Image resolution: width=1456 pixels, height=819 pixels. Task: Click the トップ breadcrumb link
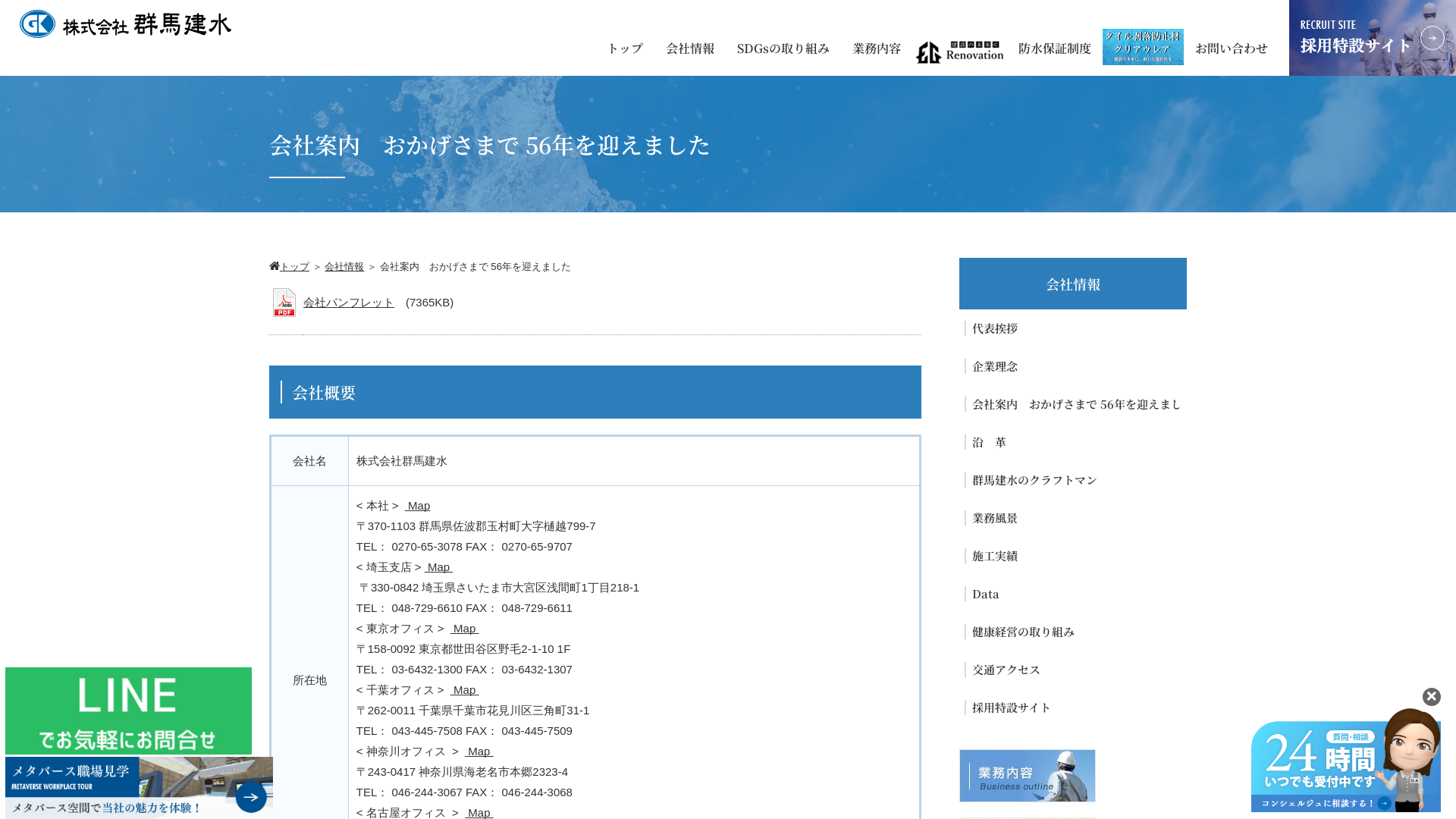coord(295,267)
